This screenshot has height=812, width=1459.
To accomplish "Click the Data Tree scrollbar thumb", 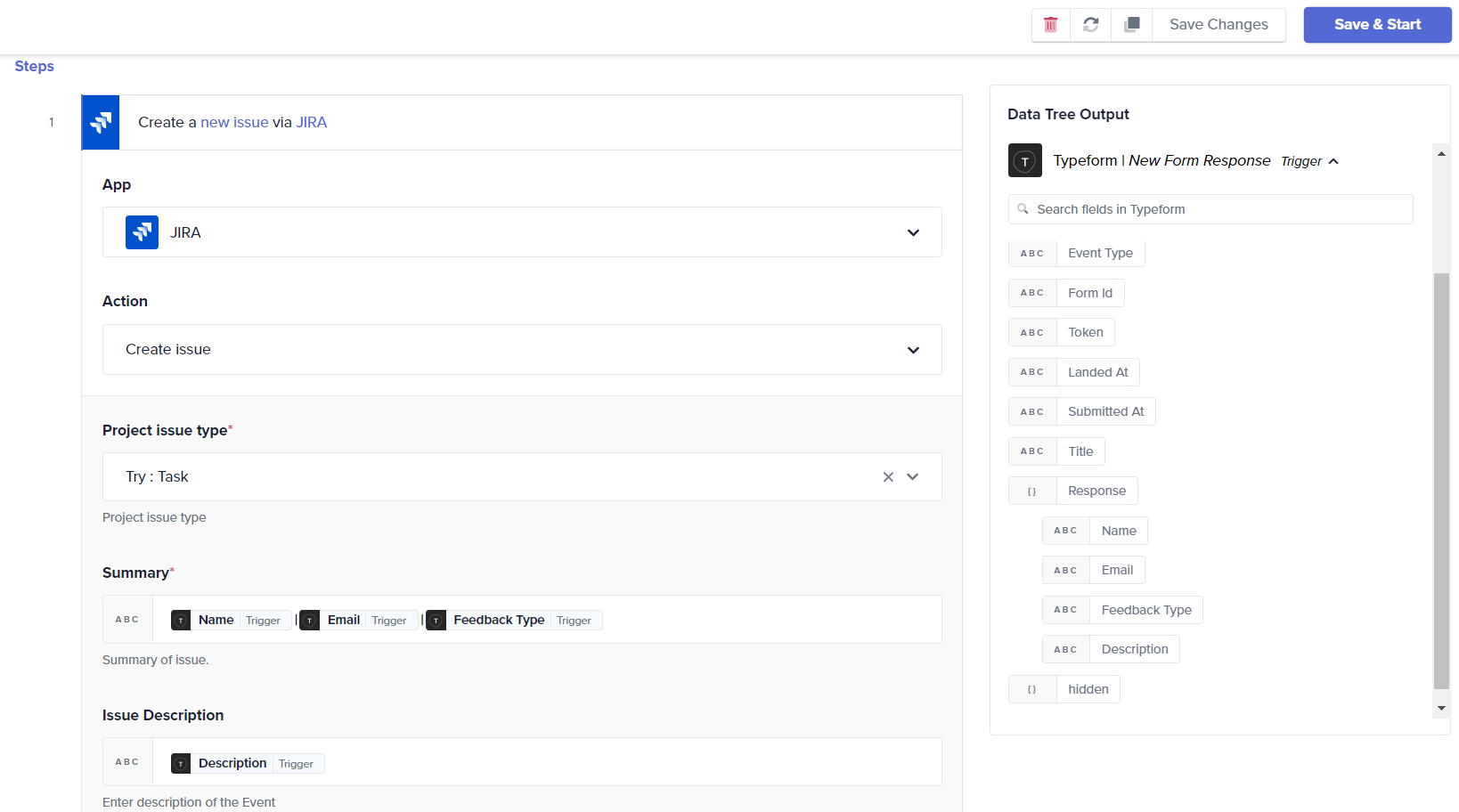I will [1441, 481].
